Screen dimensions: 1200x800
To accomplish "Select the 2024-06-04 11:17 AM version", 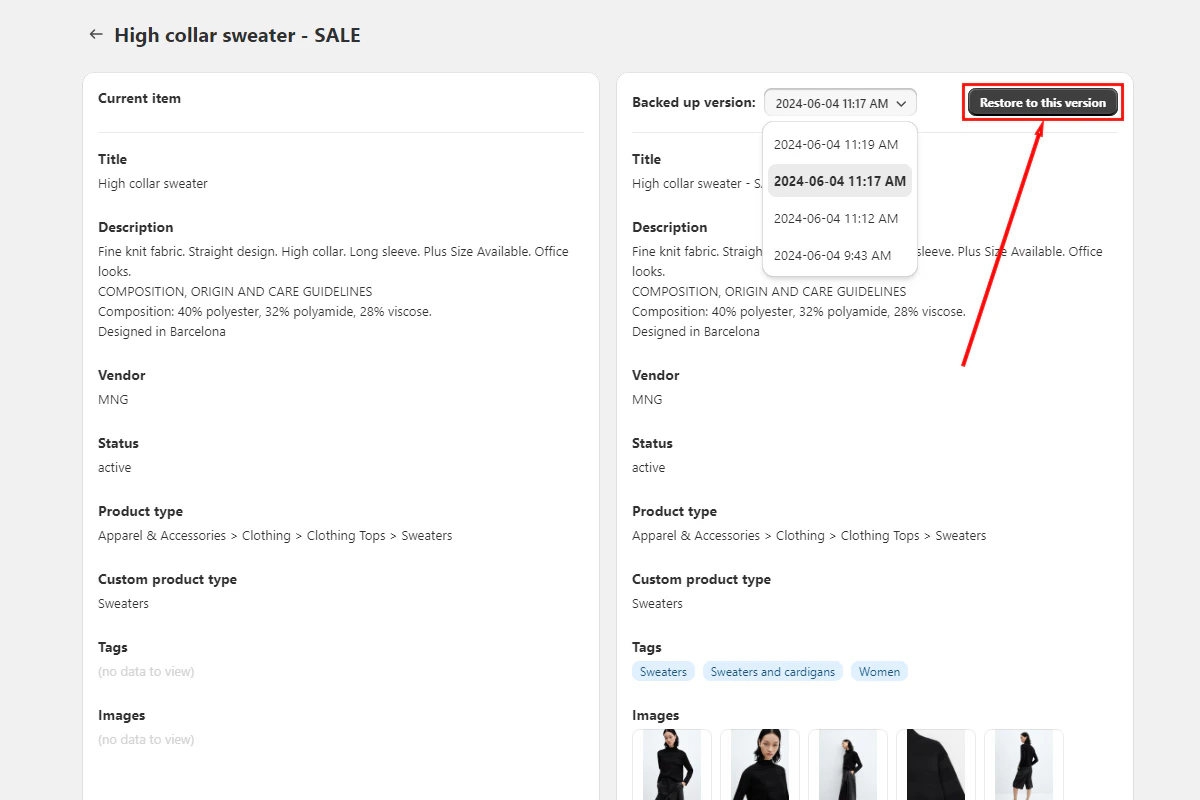I will click(839, 181).
